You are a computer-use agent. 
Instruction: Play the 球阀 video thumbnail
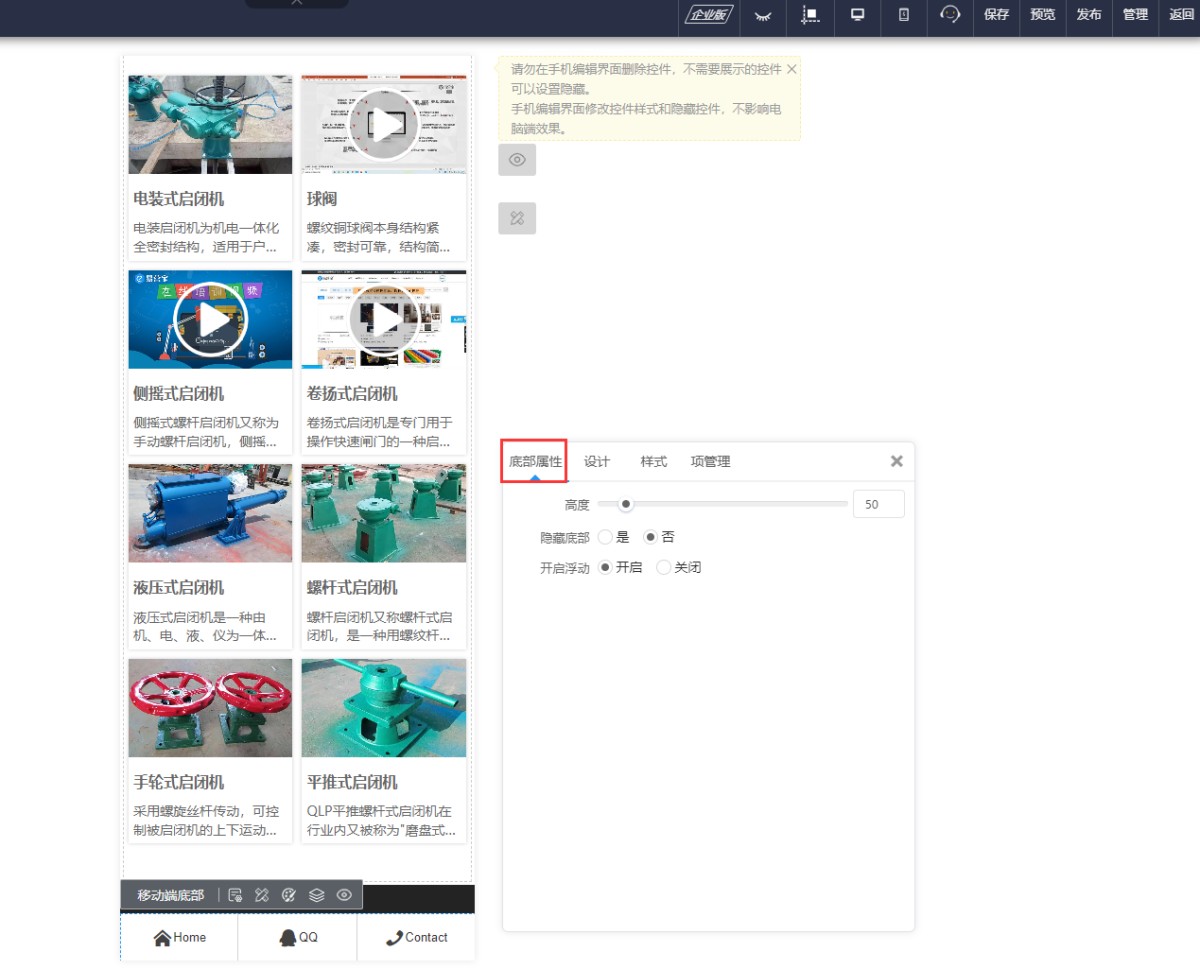[x=384, y=125]
